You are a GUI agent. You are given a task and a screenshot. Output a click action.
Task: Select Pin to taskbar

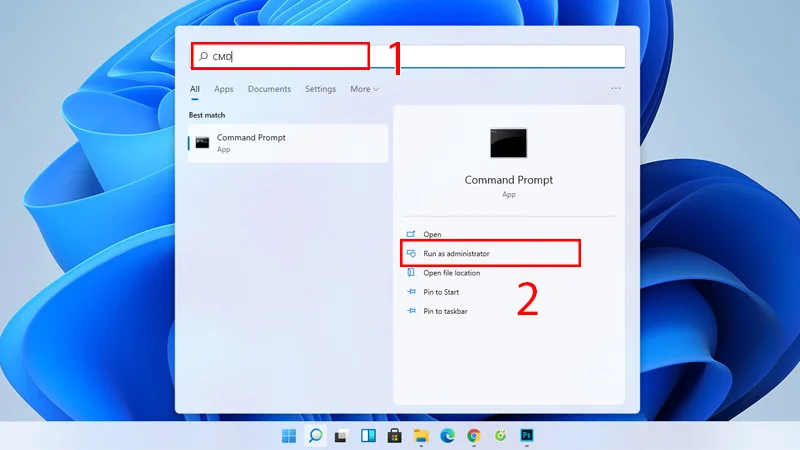(445, 311)
